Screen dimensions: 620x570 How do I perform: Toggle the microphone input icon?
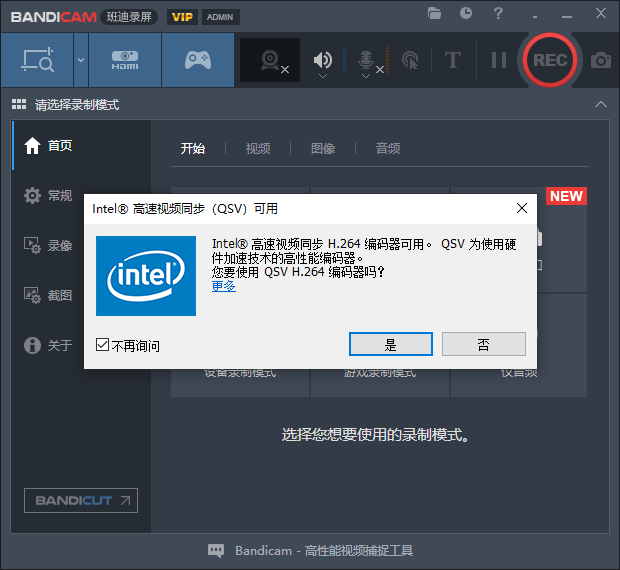(366, 60)
